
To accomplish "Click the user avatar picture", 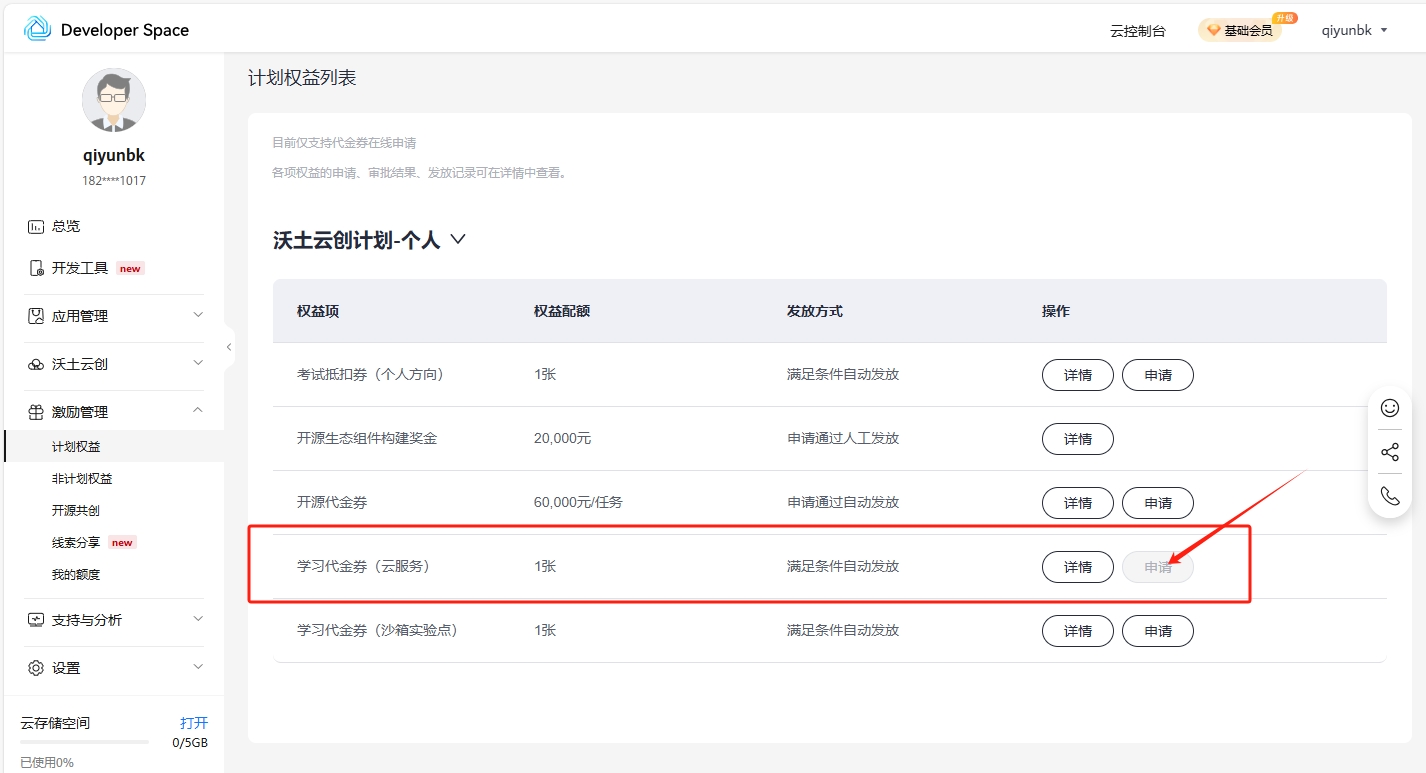I will coord(114,100).
